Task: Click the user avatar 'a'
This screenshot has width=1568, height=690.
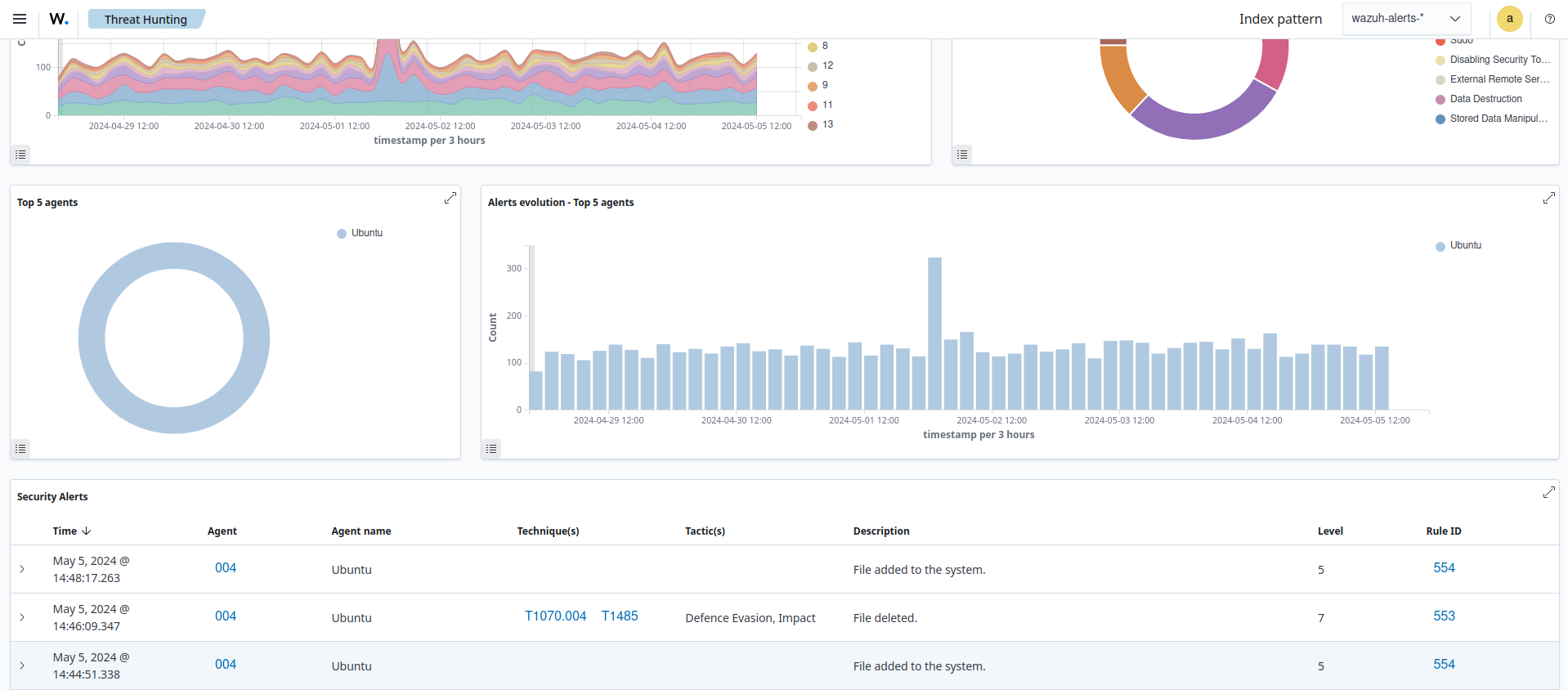Action: point(1509,19)
